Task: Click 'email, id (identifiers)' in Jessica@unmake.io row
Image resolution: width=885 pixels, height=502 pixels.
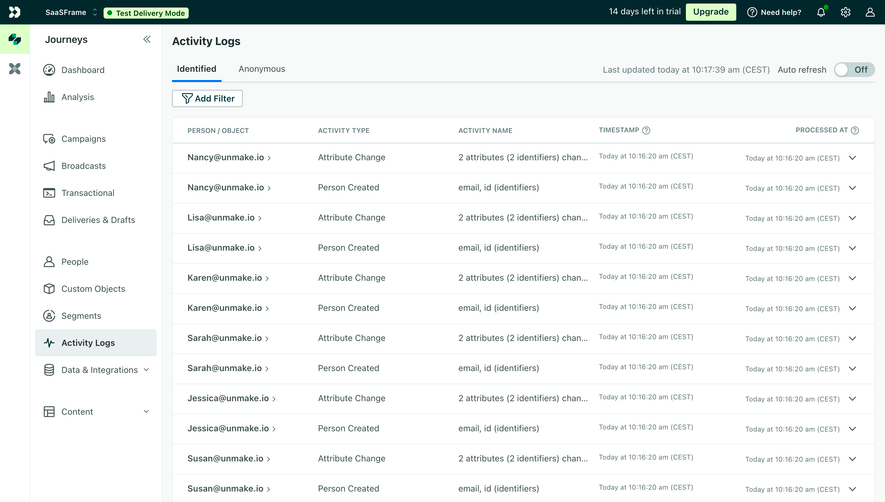Action: tap(498, 429)
